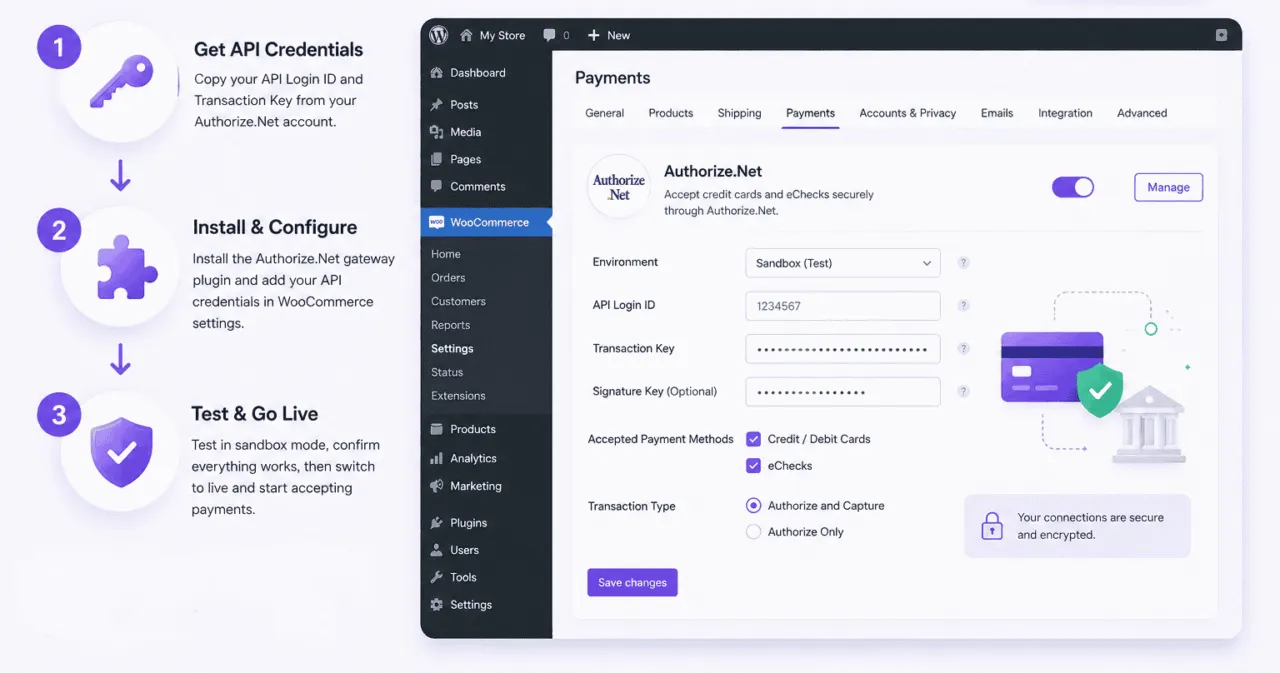1280x673 pixels.
Task: Click the Comments sidebar icon
Action: click(x=436, y=186)
